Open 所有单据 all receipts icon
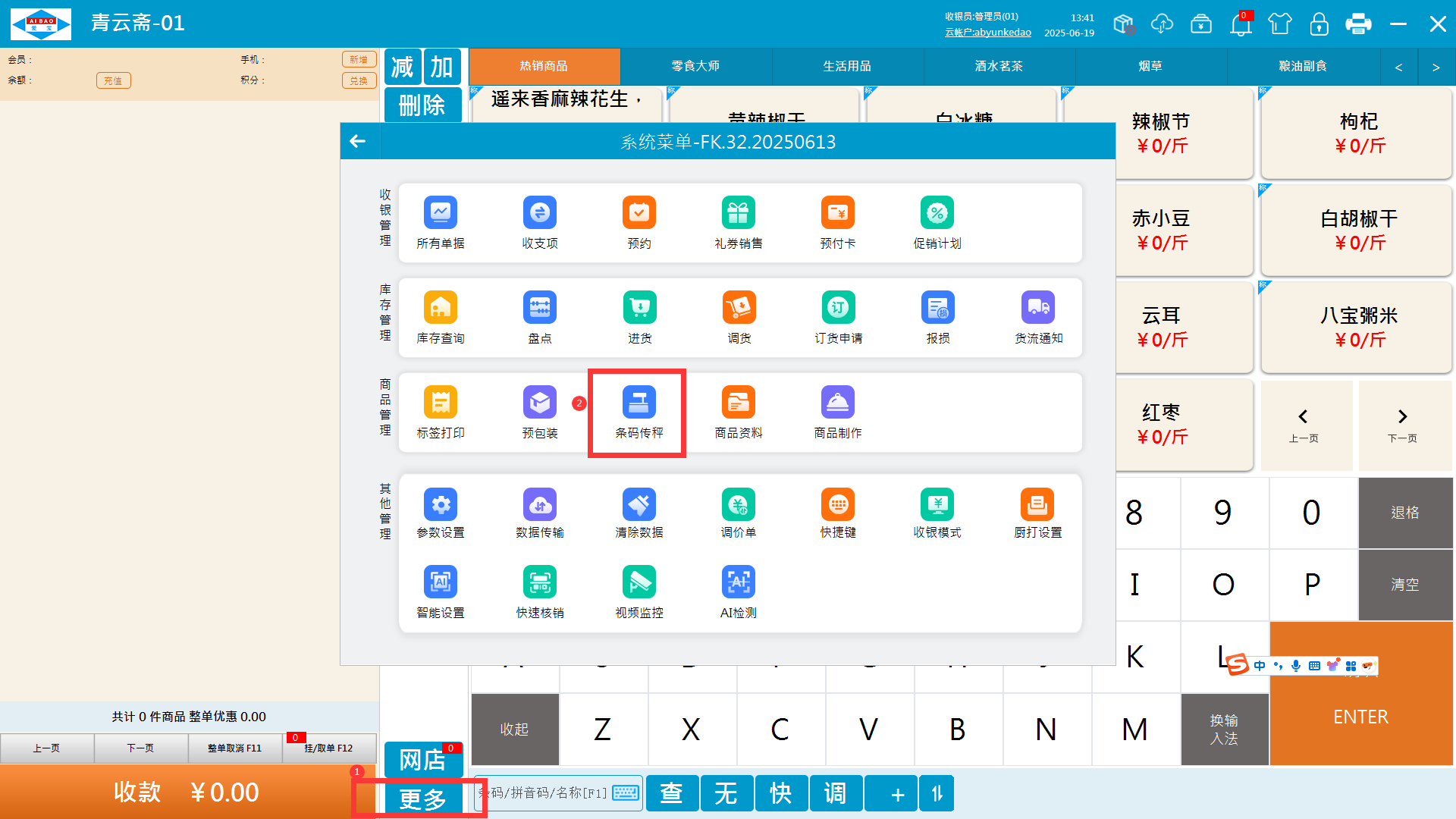The height and width of the screenshot is (819, 1456). [441, 214]
